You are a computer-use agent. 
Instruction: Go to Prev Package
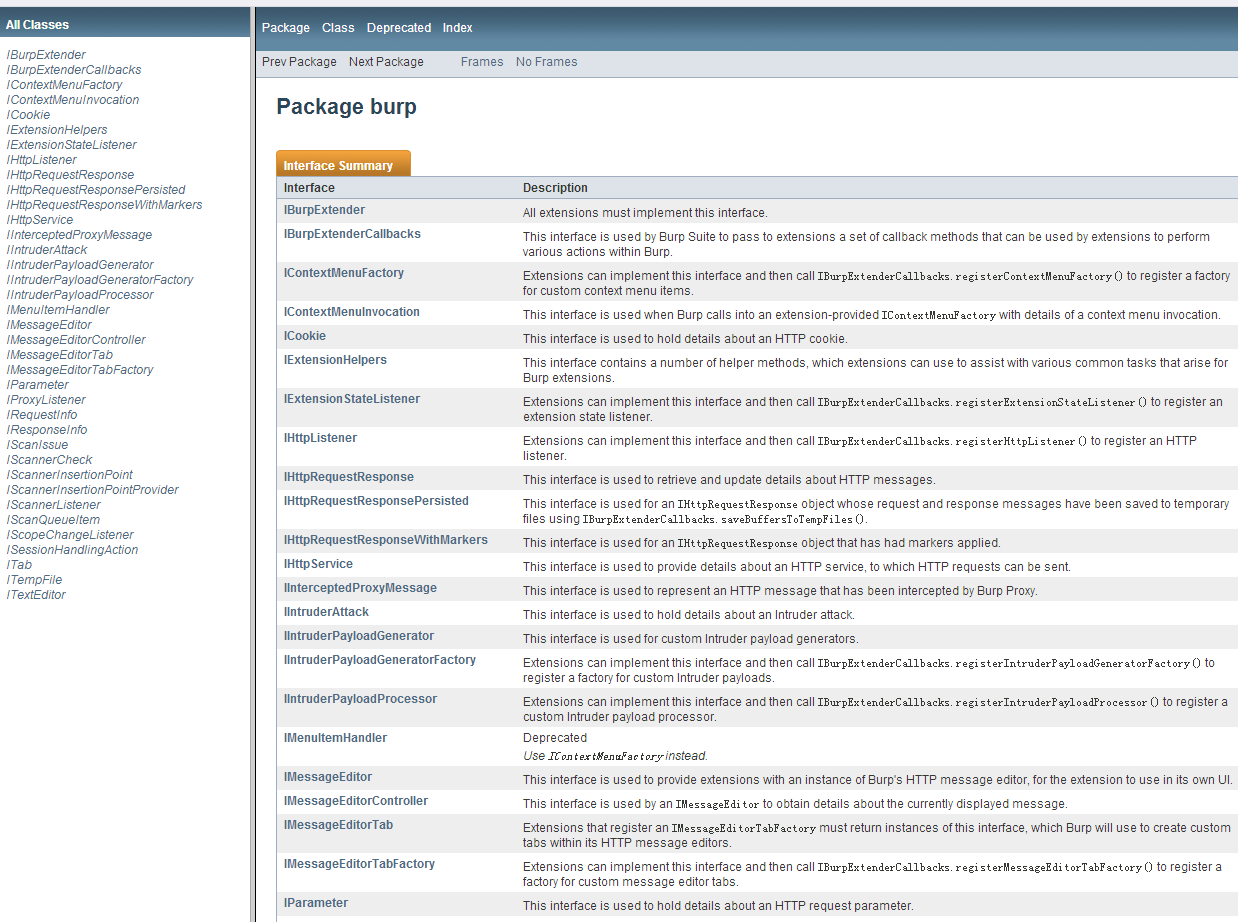[299, 62]
